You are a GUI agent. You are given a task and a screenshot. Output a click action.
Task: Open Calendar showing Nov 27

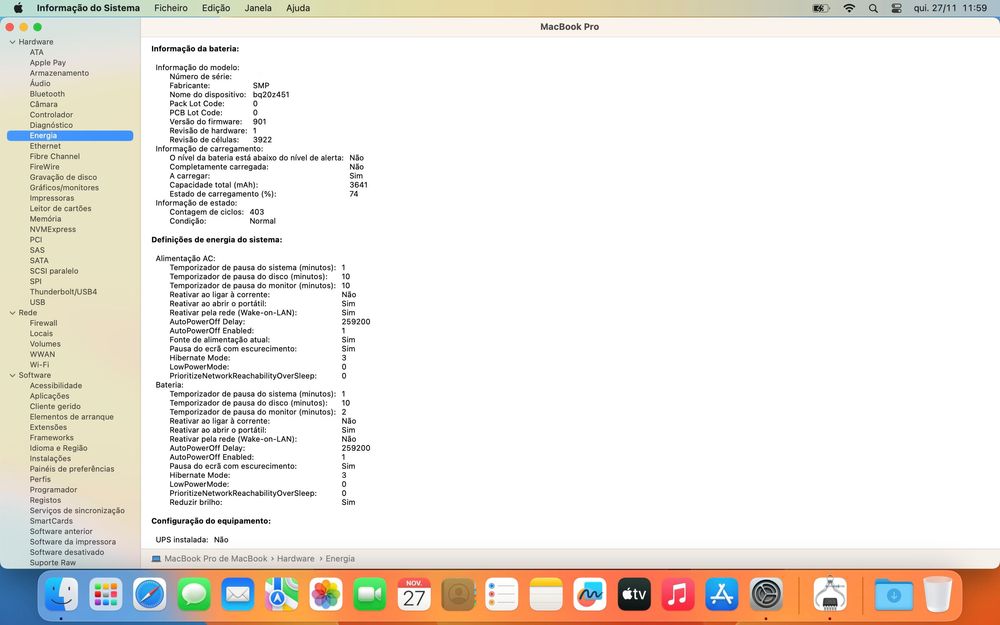(414, 594)
